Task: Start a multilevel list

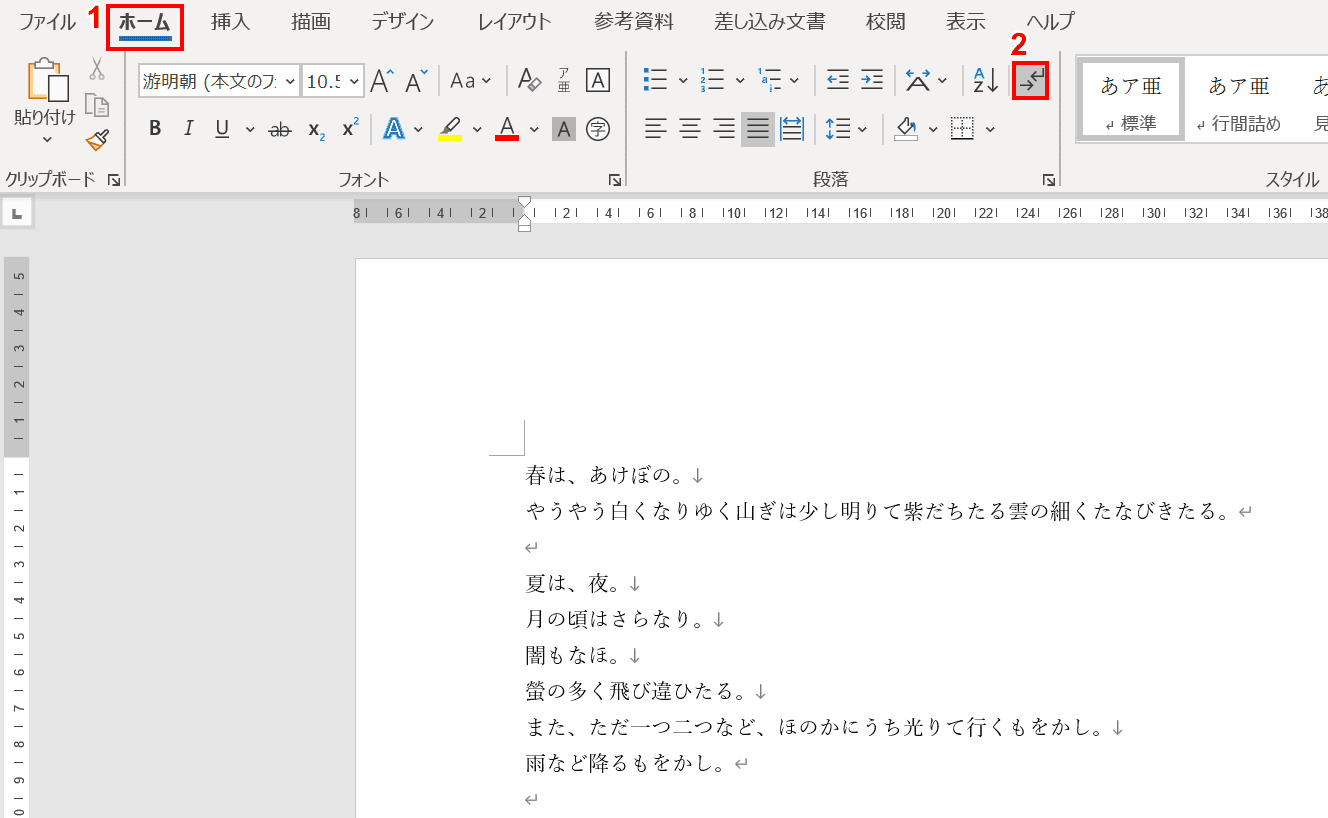Action: pyautogui.click(x=770, y=81)
